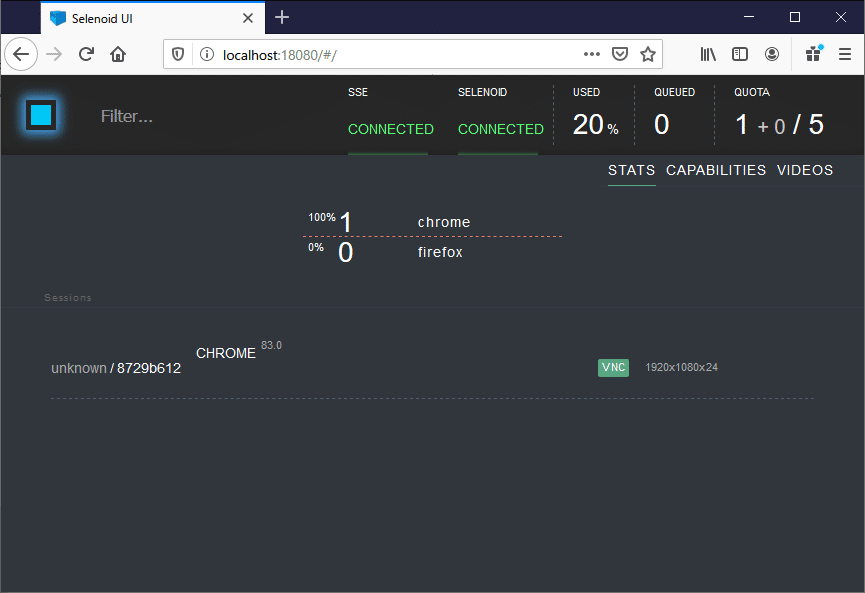Open the What's New gift icon
This screenshot has height=593, width=865.
coord(814,54)
